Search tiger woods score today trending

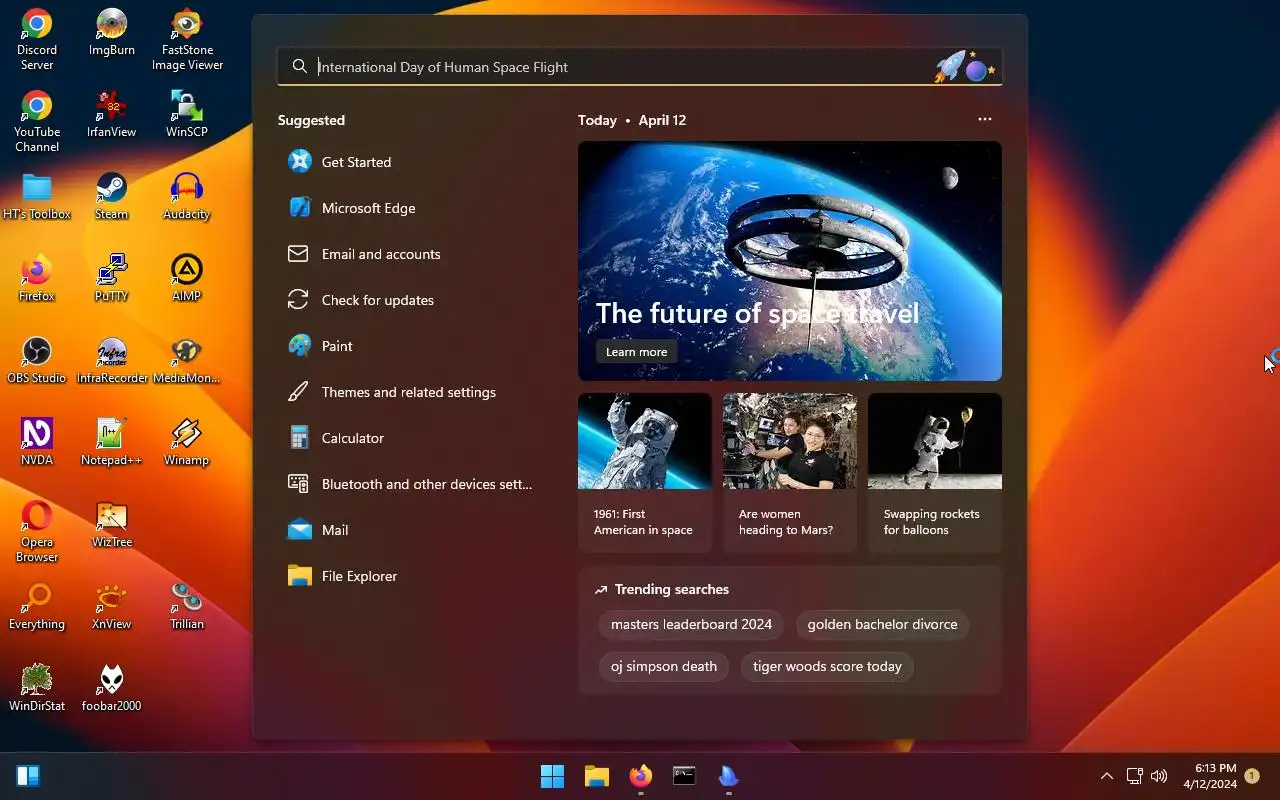point(827,666)
